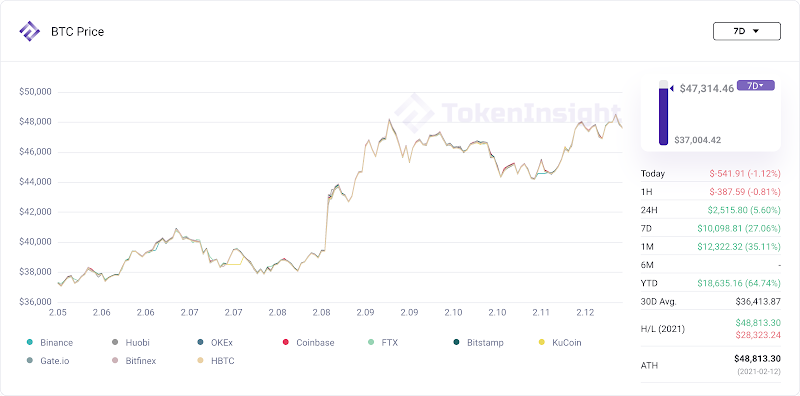Image resolution: width=800 pixels, height=396 pixels.
Task: Hide the OKEx price line
Action: 200,342
